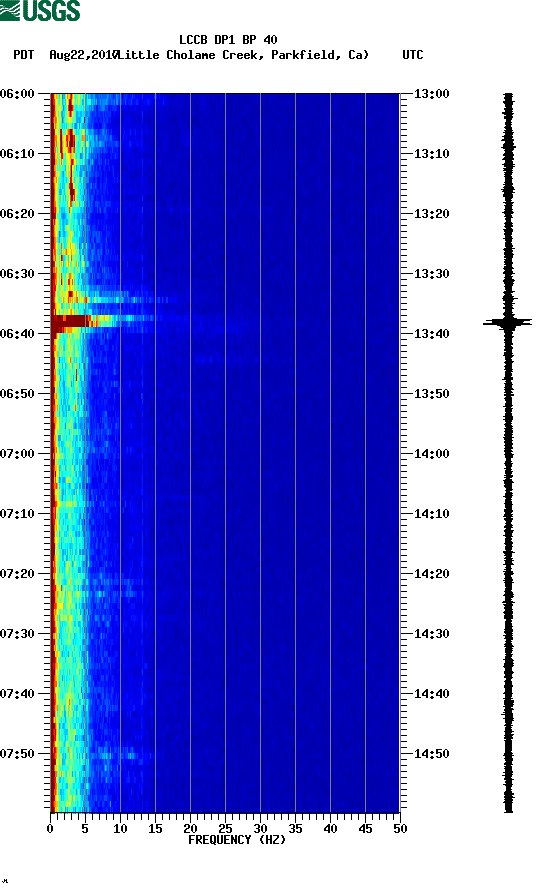Click the '14:40' UTC time label
The width and height of the screenshot is (552, 892).
click(x=431, y=694)
